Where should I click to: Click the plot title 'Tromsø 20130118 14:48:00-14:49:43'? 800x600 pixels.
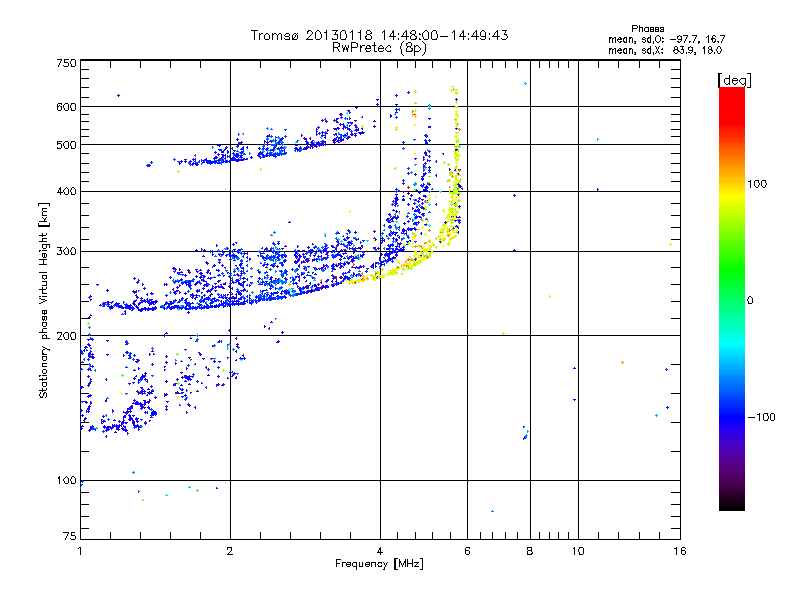[x=379, y=35]
